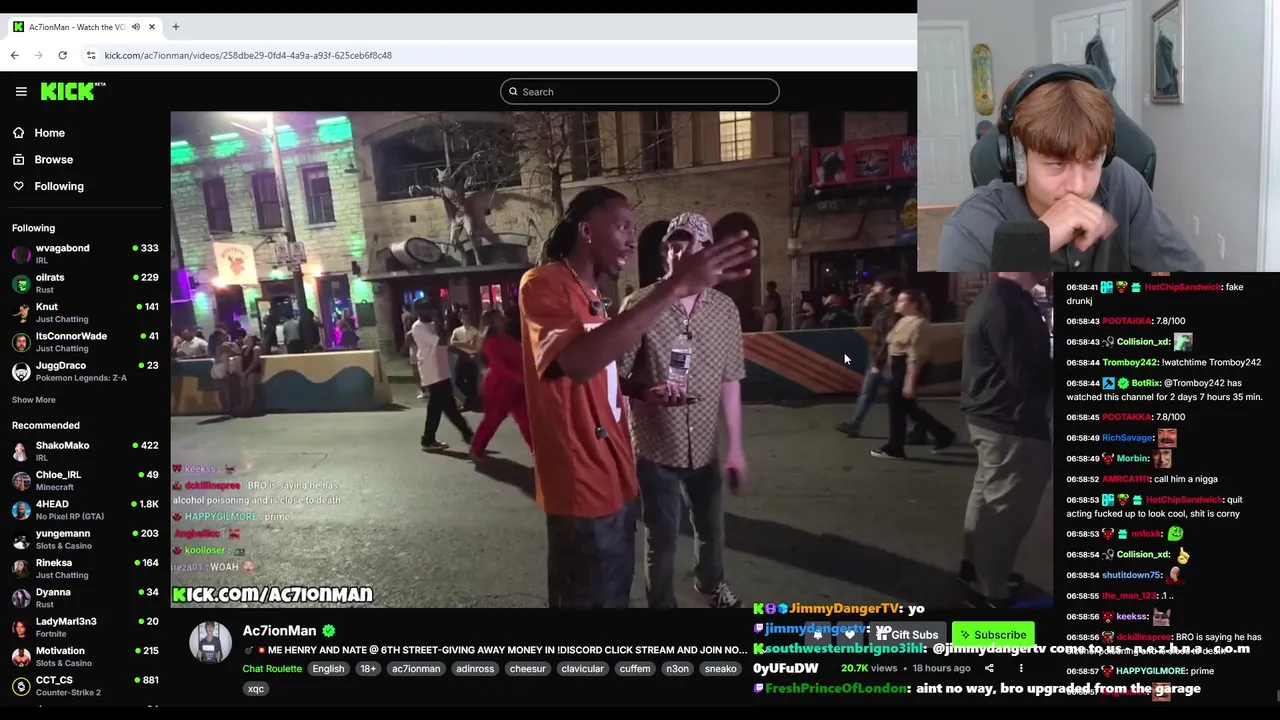The height and width of the screenshot is (720, 1280).
Task: Open ItsConnorWade channel in sidebar
Action: (x=85, y=342)
